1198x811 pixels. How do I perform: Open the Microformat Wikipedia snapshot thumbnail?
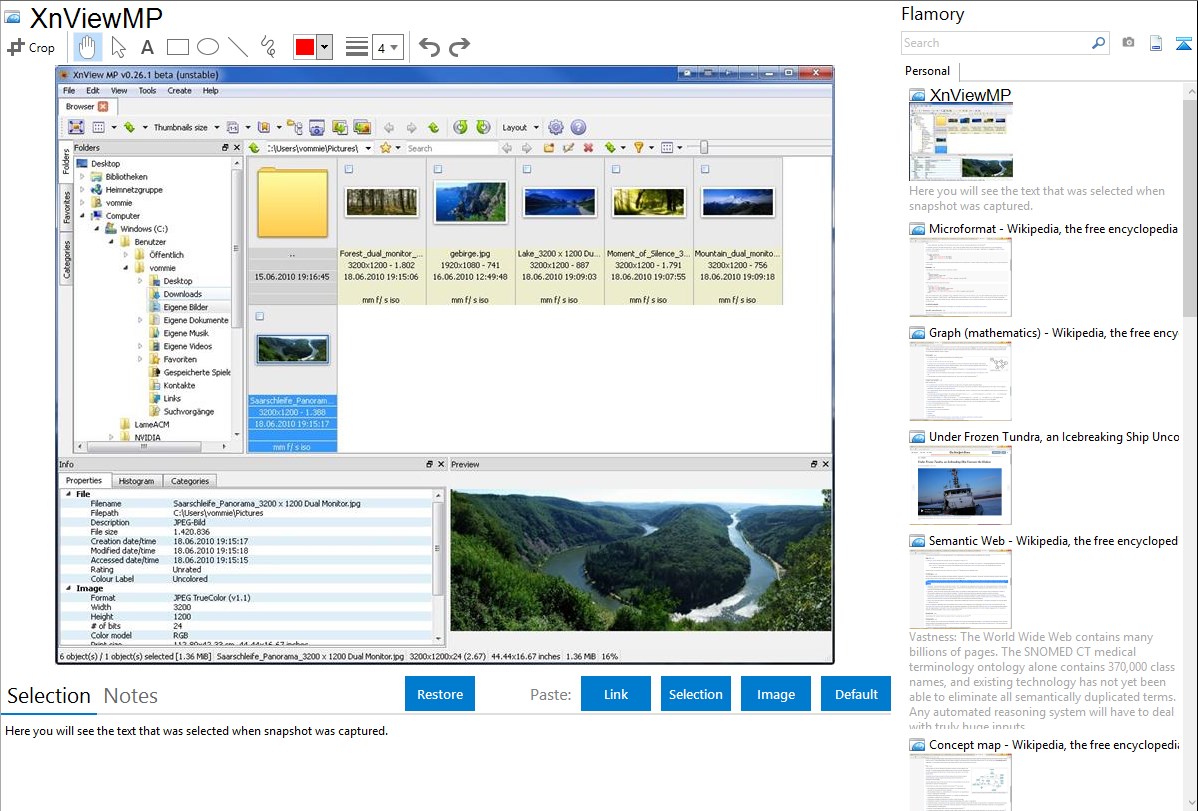pyautogui.click(x=960, y=277)
